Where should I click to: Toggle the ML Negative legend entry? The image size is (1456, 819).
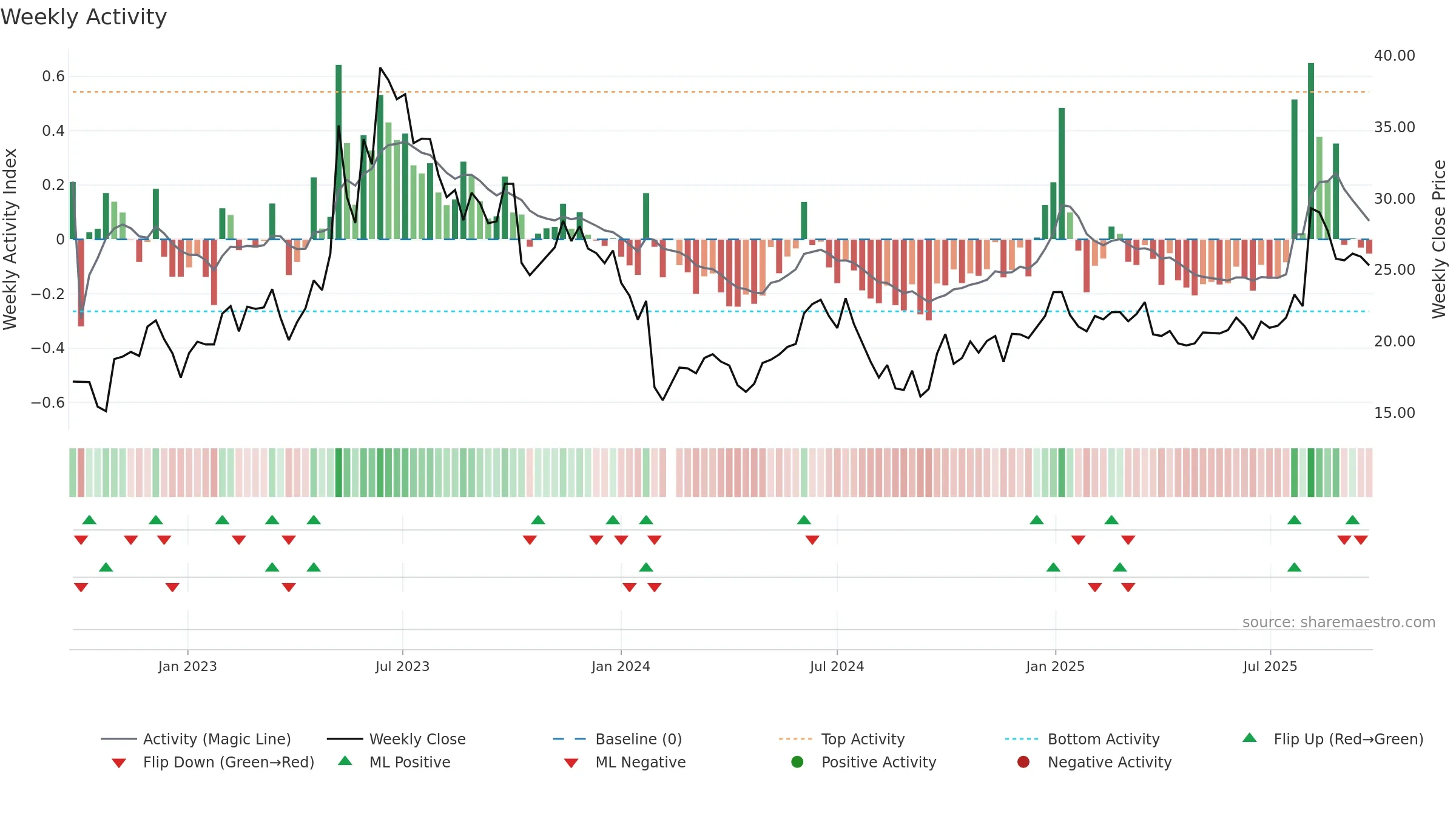pos(625,762)
